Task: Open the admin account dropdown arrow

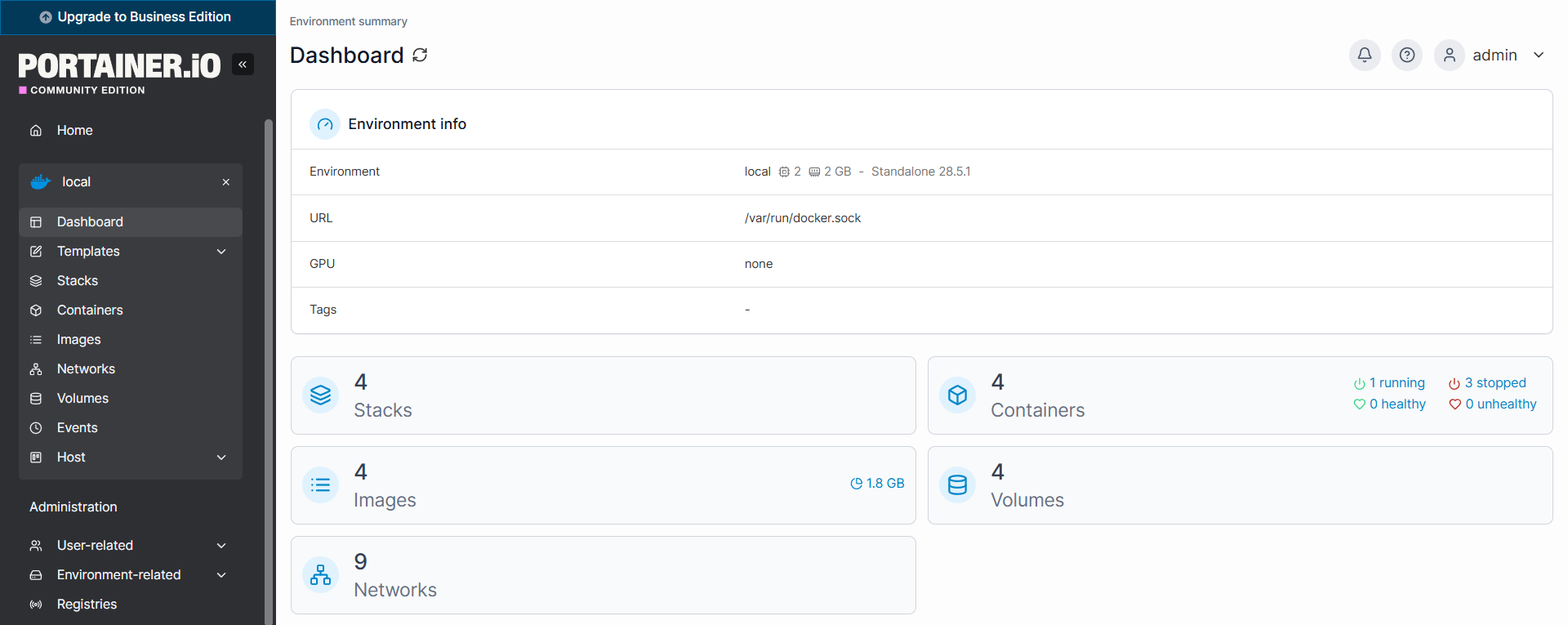Action: click(x=1539, y=55)
